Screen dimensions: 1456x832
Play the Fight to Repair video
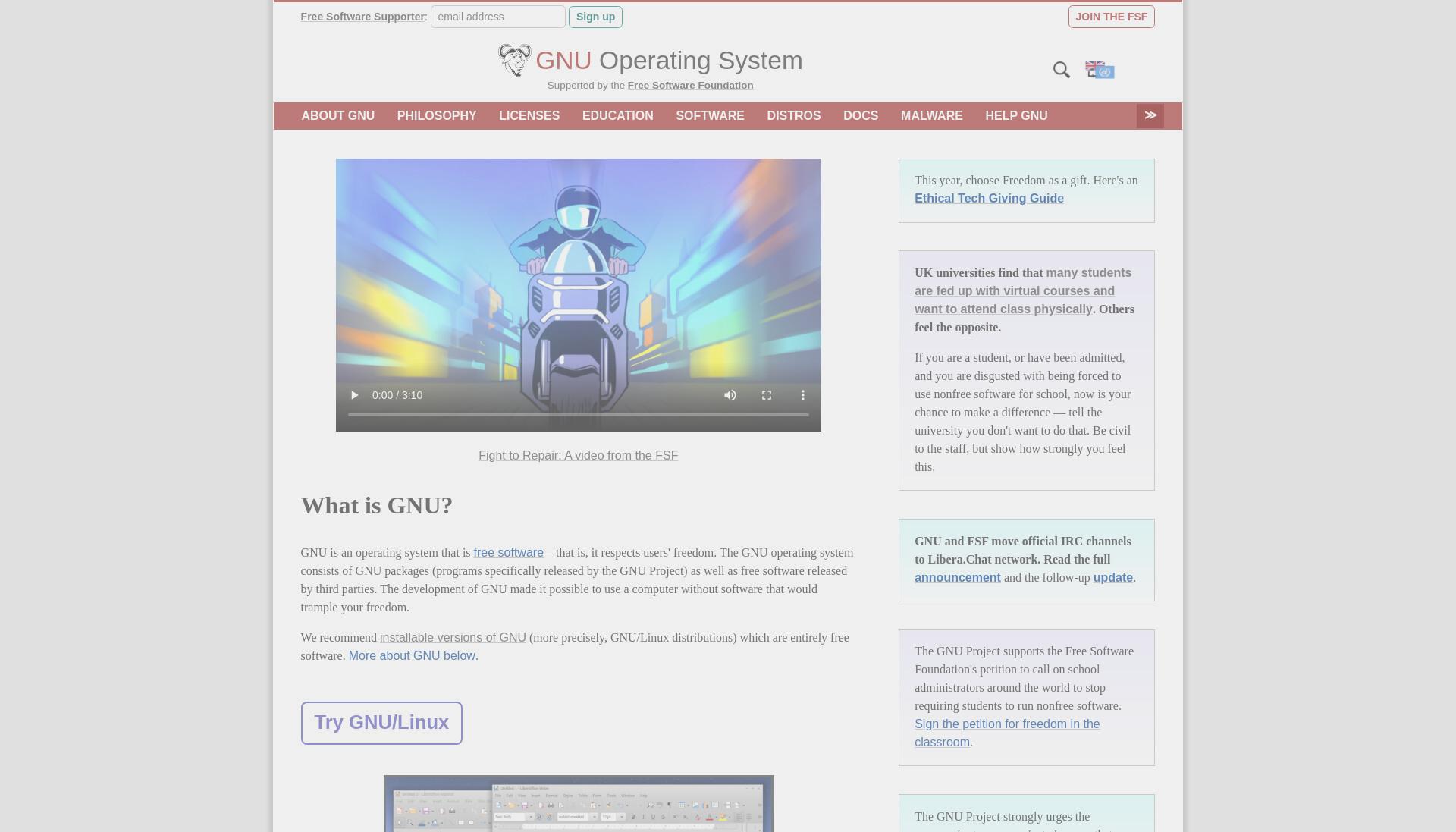tap(354, 395)
